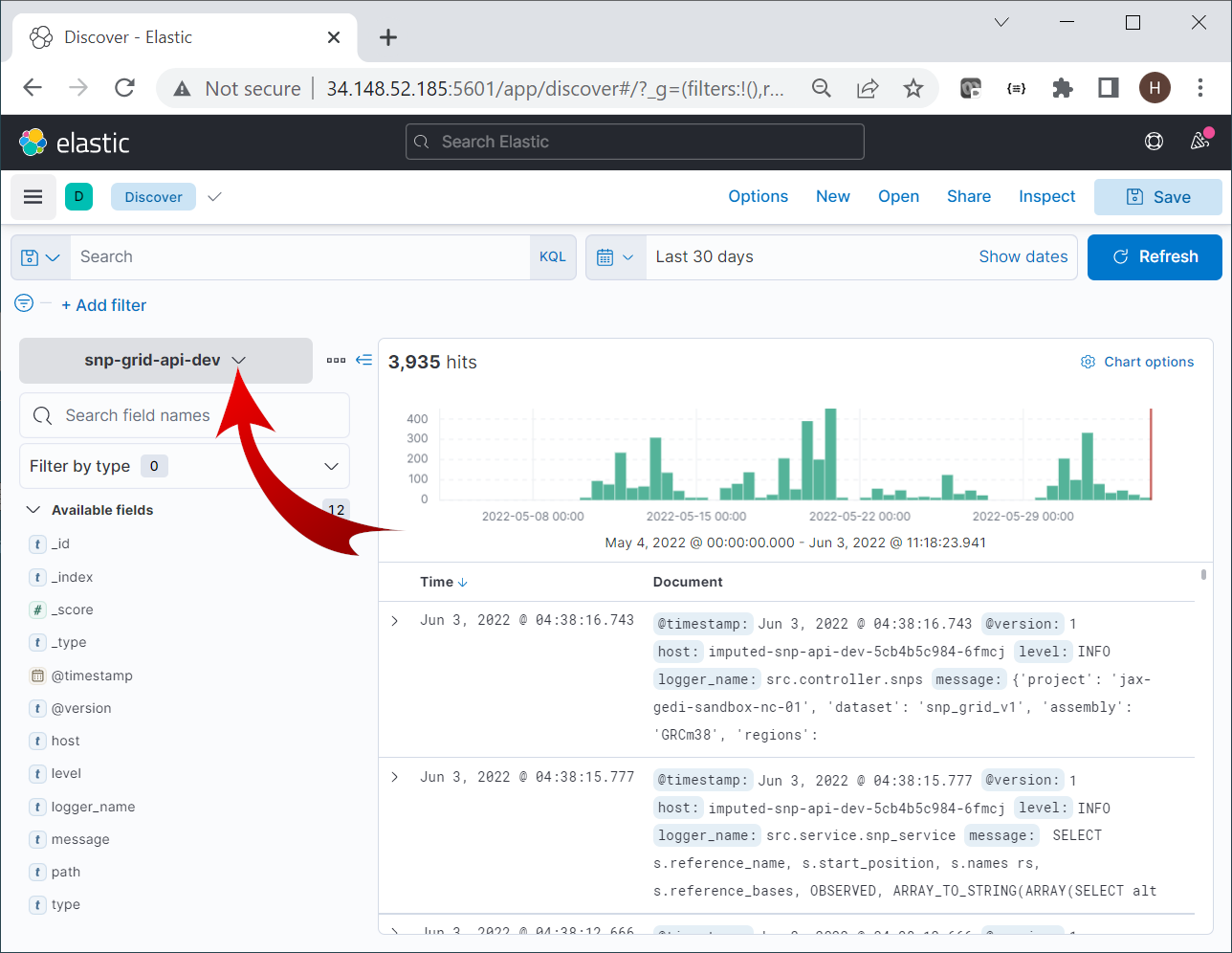Click the green D space avatar

click(79, 197)
